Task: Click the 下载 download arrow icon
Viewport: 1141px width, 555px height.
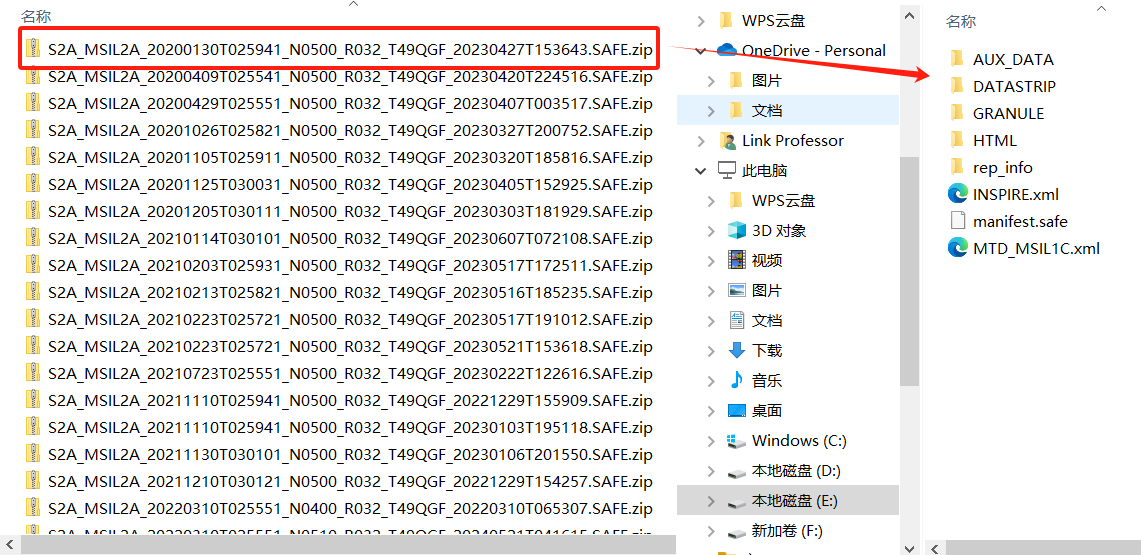Action: click(x=736, y=351)
